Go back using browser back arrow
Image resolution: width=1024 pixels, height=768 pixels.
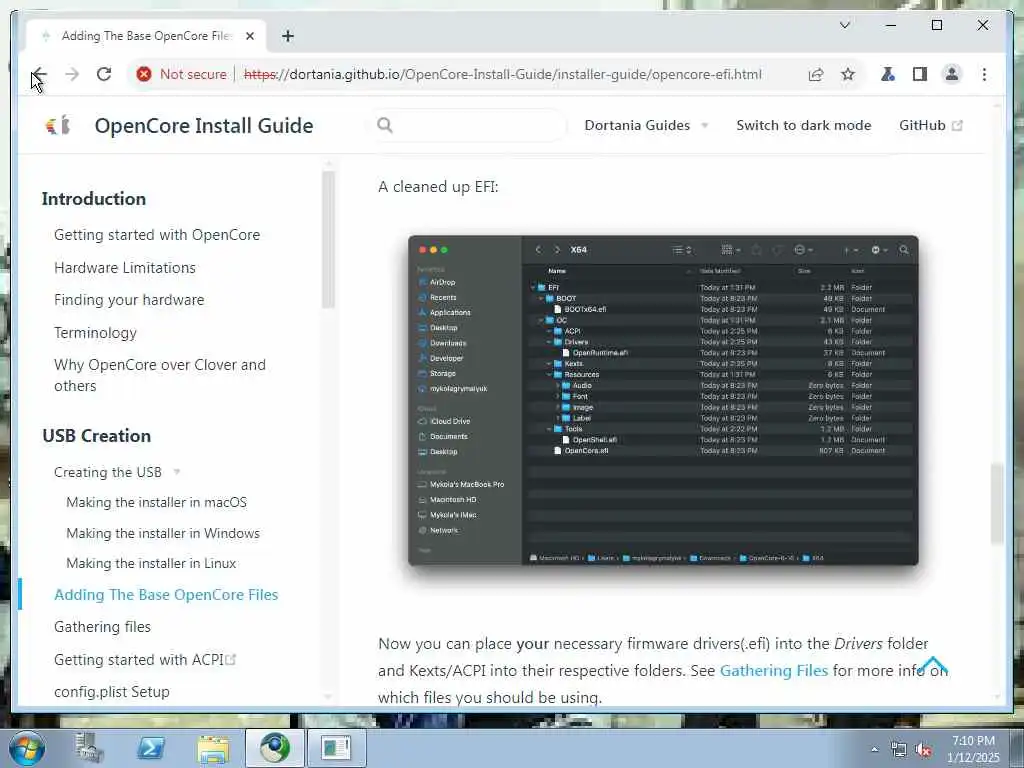39,74
